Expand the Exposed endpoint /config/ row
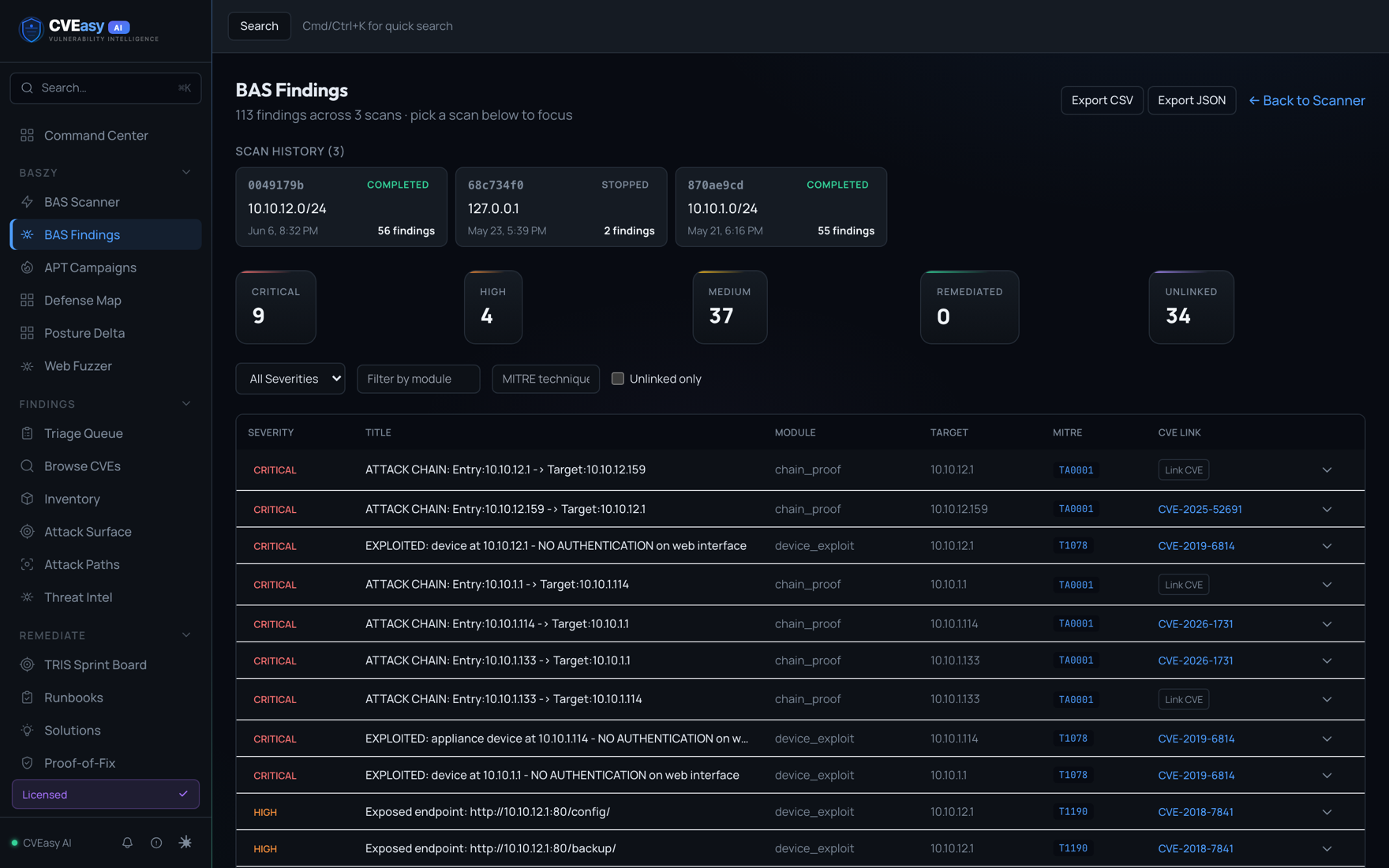 1327,812
